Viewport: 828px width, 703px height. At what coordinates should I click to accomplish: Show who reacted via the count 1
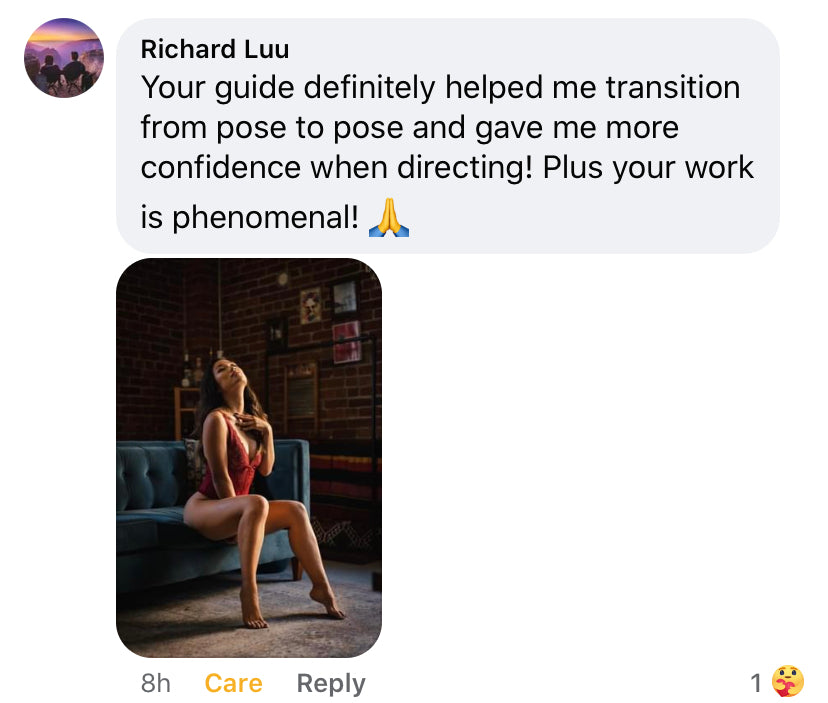(756, 683)
